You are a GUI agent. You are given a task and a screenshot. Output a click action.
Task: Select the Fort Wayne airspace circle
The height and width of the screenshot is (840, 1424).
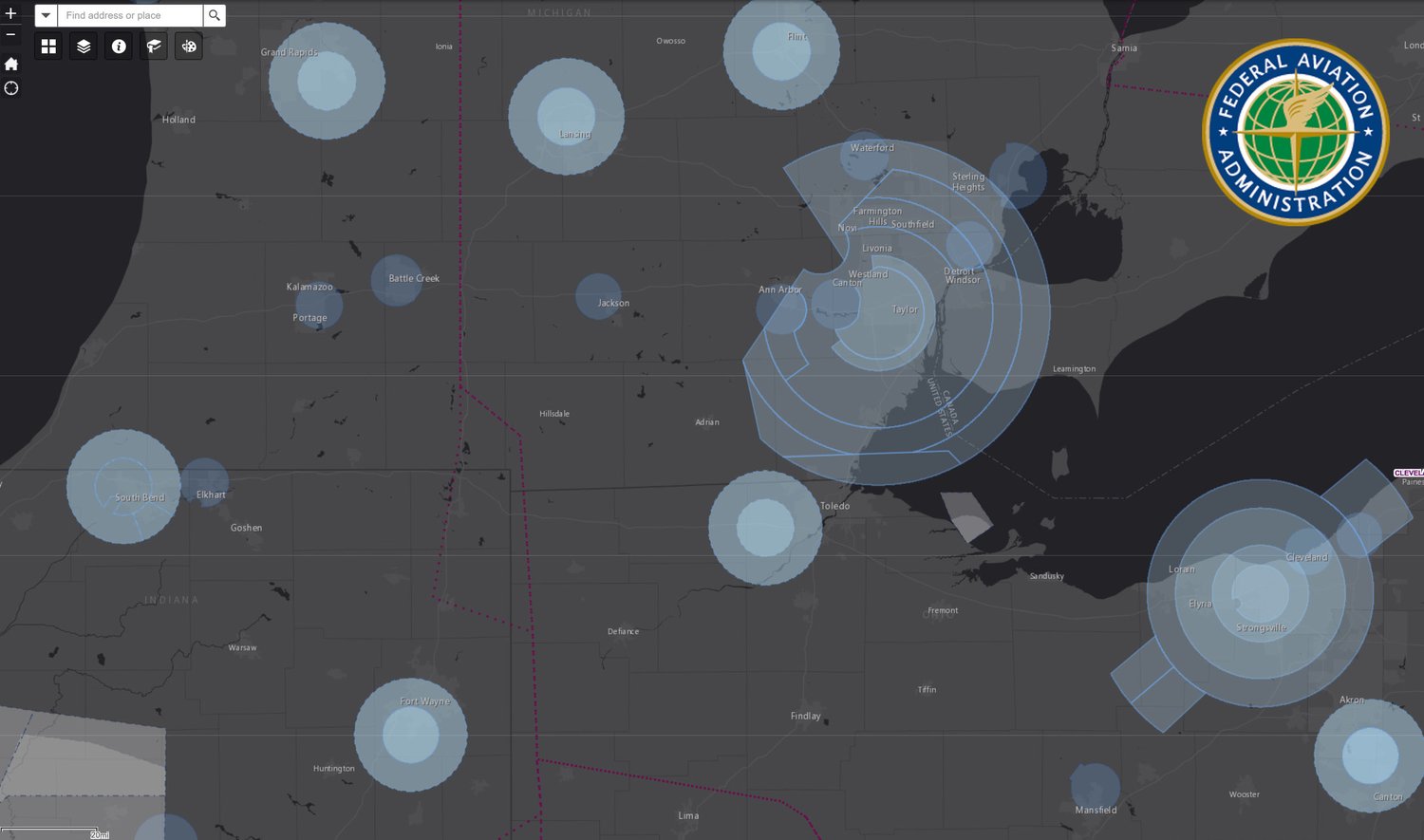point(411,735)
